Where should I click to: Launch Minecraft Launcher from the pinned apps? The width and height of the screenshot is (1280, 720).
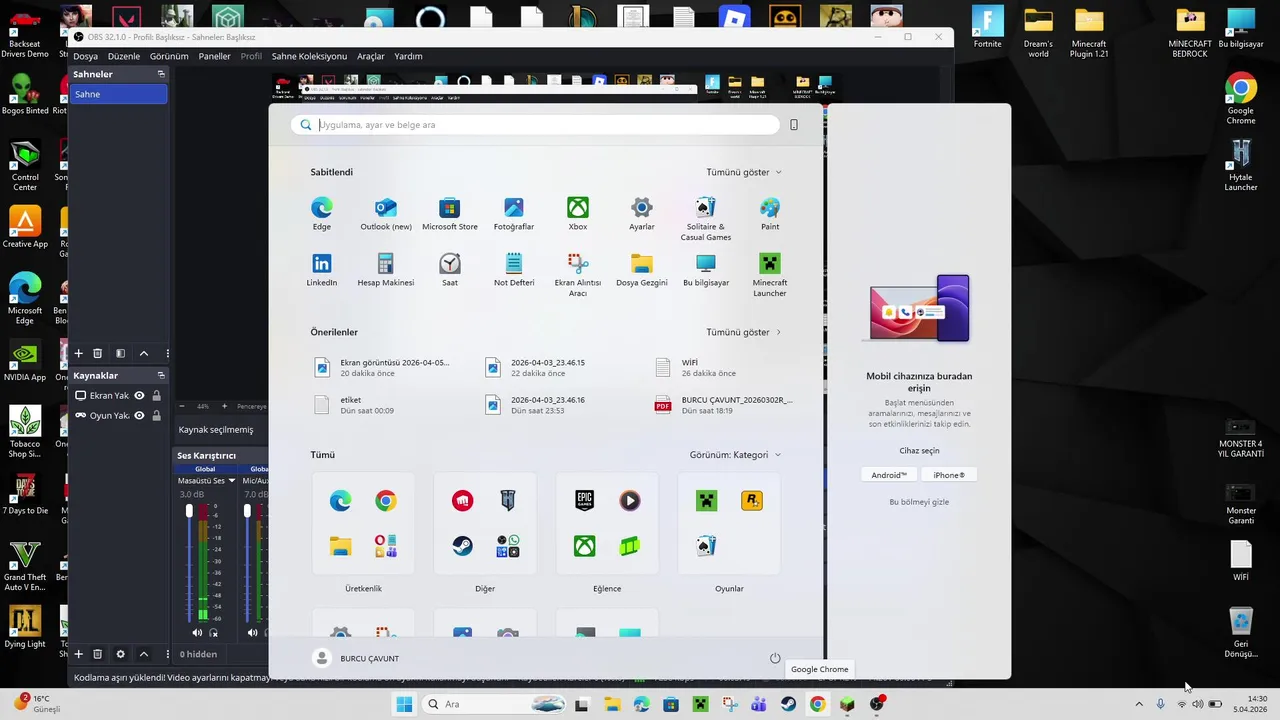pos(770,275)
